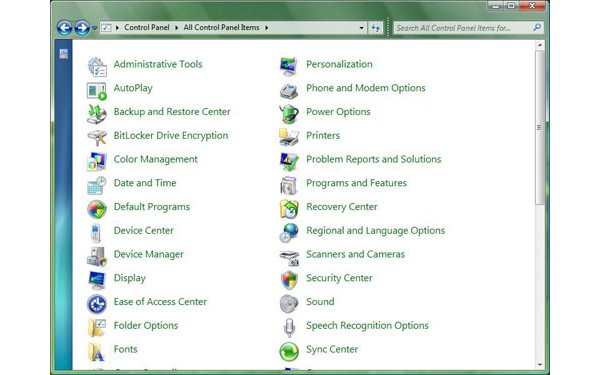
Task: Open the Speech Recognition Options link
Action: [367, 326]
